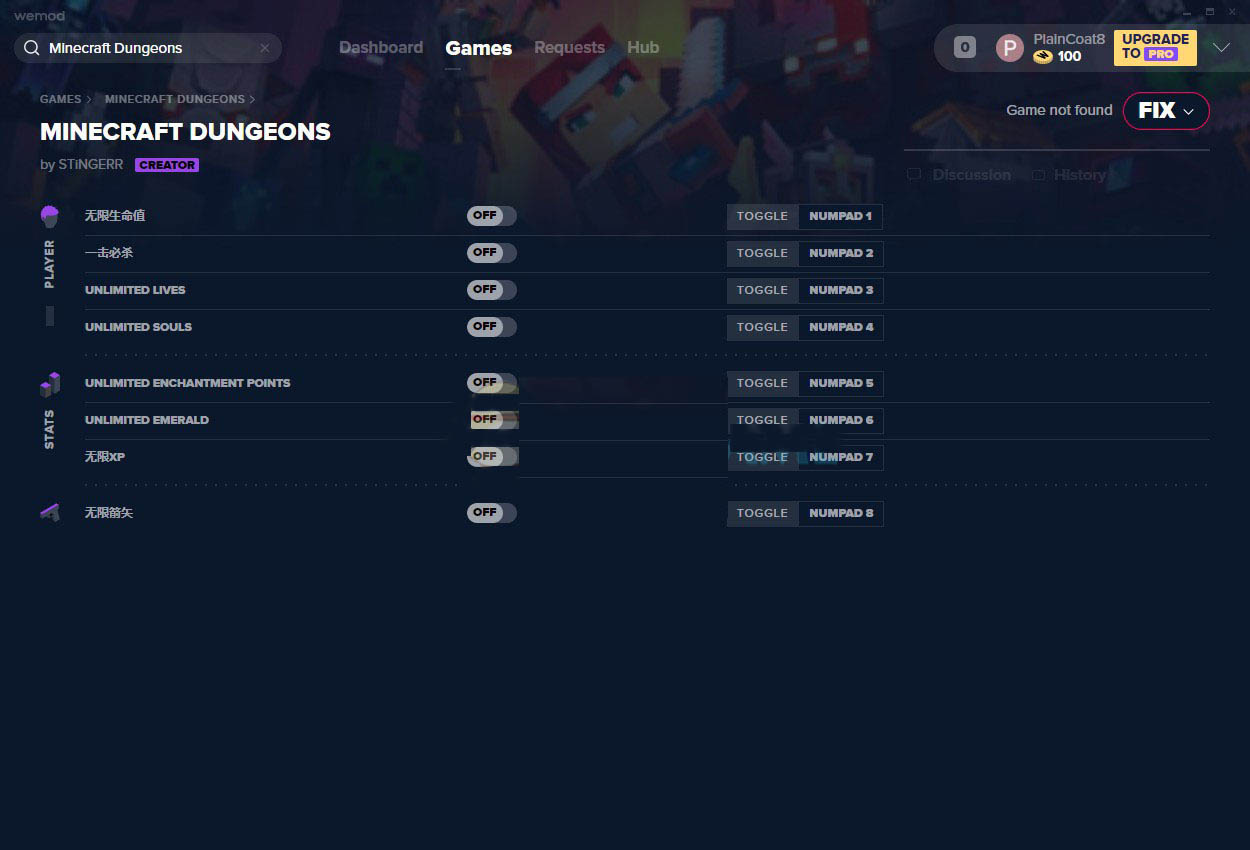Select the UNLIMITED ENCHANTMENT POINTS label
Image resolution: width=1250 pixels, height=850 pixels.
pyautogui.click(x=188, y=383)
